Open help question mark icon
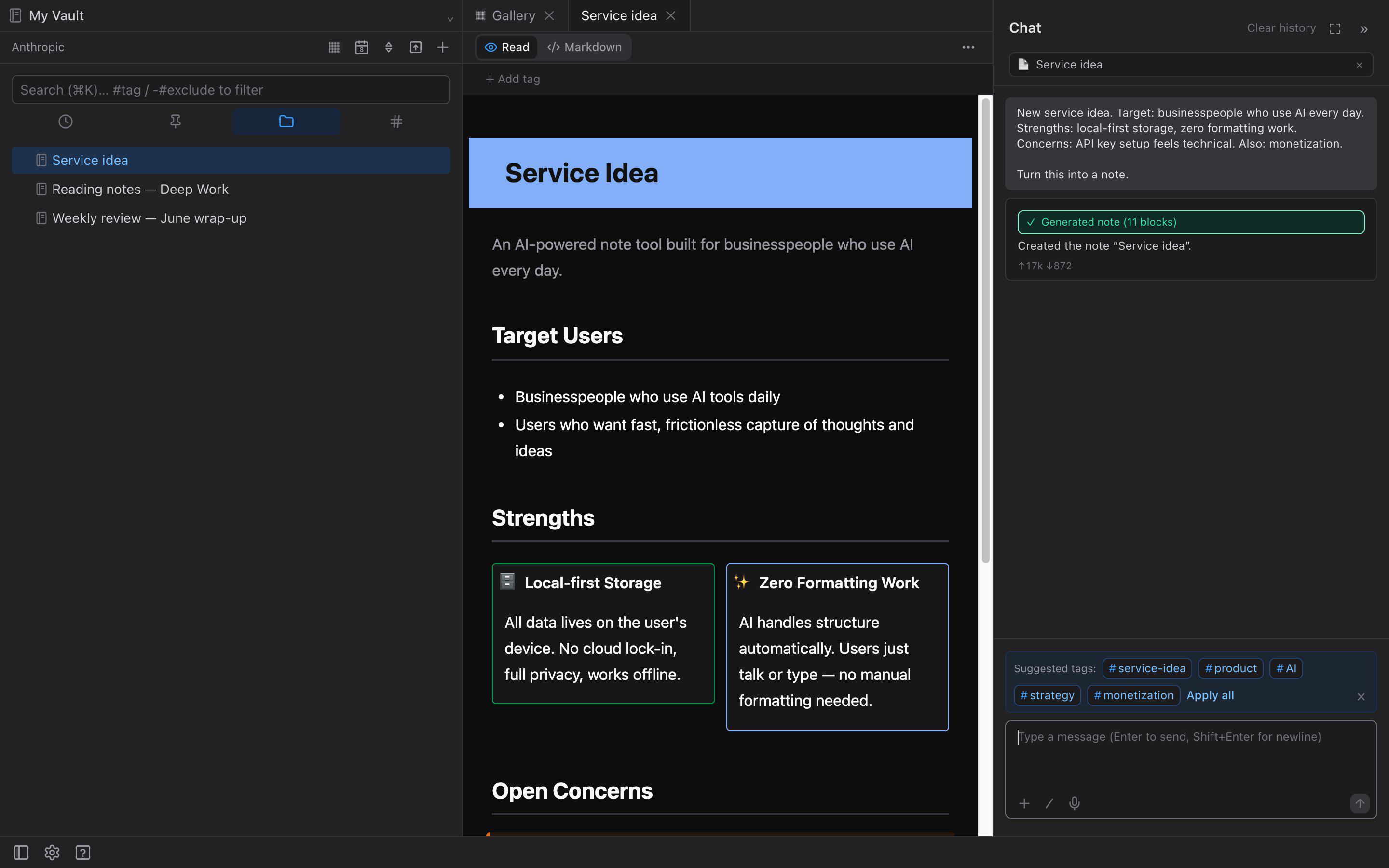The width and height of the screenshot is (1389, 868). (82, 853)
